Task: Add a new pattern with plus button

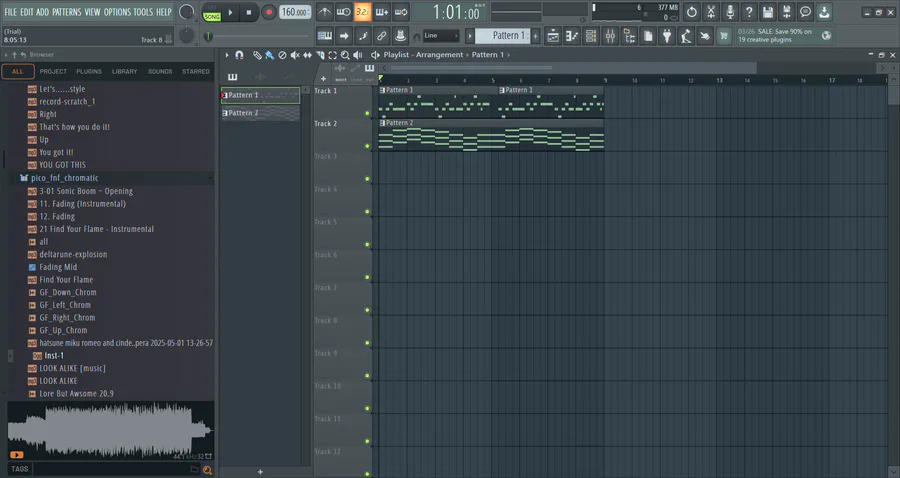Action: 536,36
